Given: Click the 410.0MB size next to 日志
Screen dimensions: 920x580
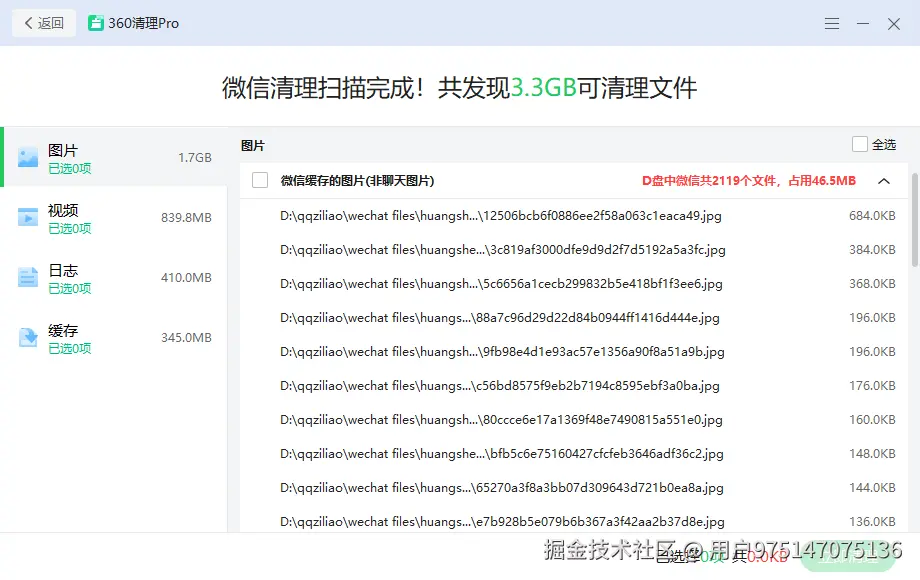Looking at the screenshot, I should tap(186, 277).
